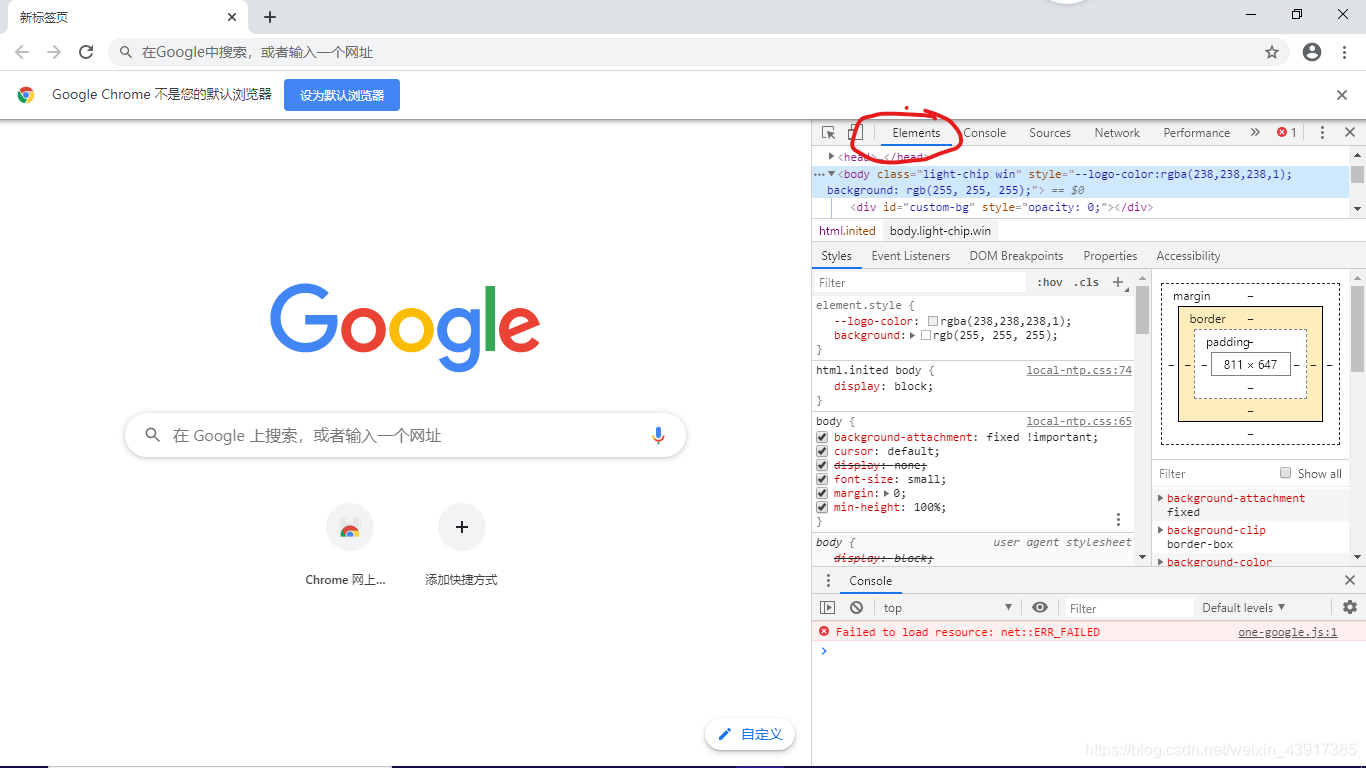Expand computed background-color property

click(1161, 562)
